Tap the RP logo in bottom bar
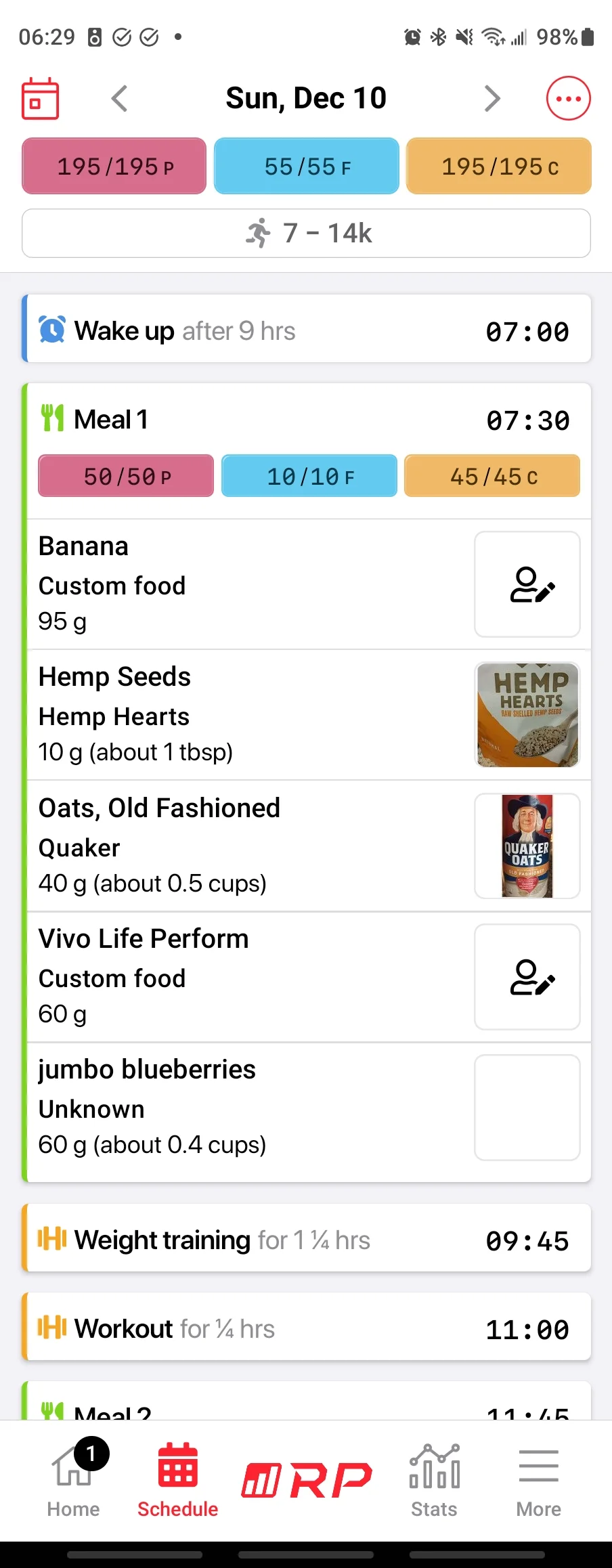 click(306, 1480)
